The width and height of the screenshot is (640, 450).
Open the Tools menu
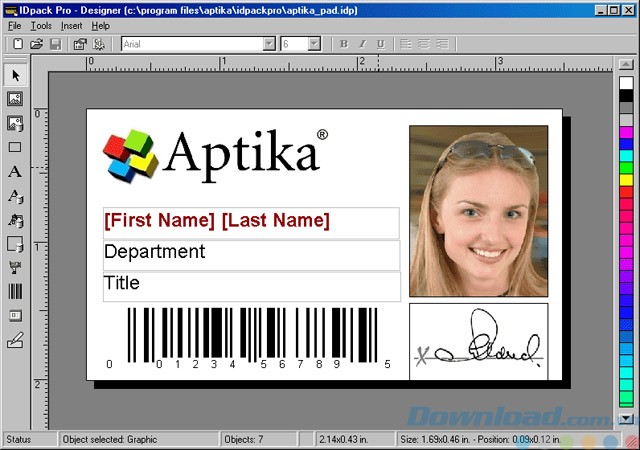[40, 25]
